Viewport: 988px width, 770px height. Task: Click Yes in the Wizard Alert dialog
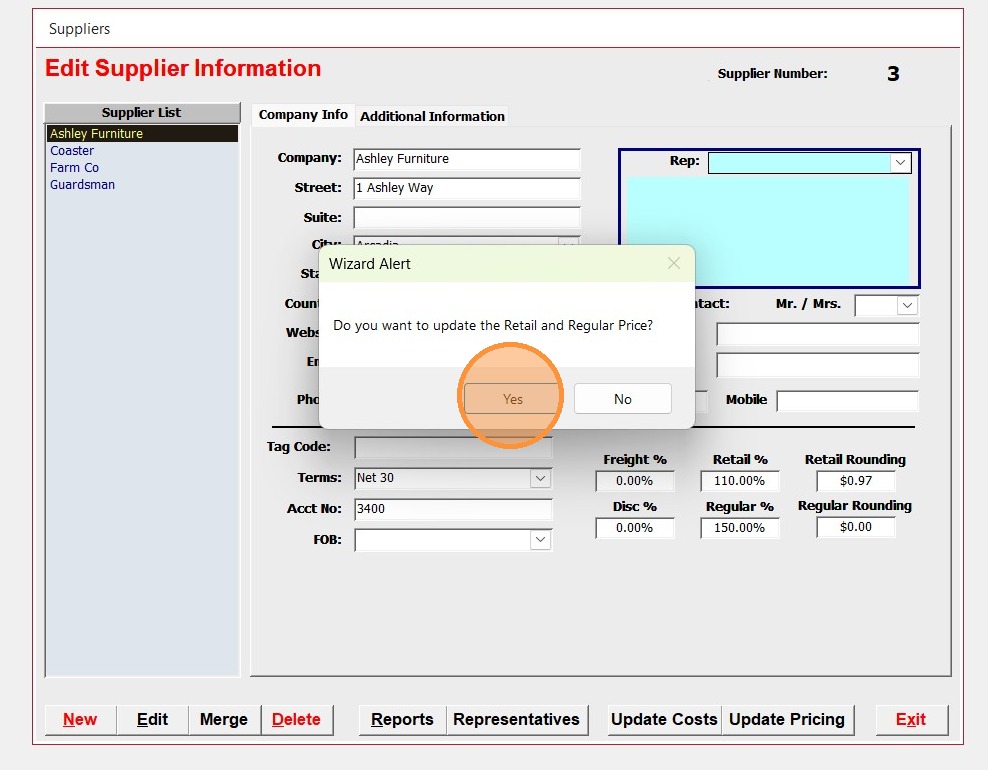coord(512,399)
